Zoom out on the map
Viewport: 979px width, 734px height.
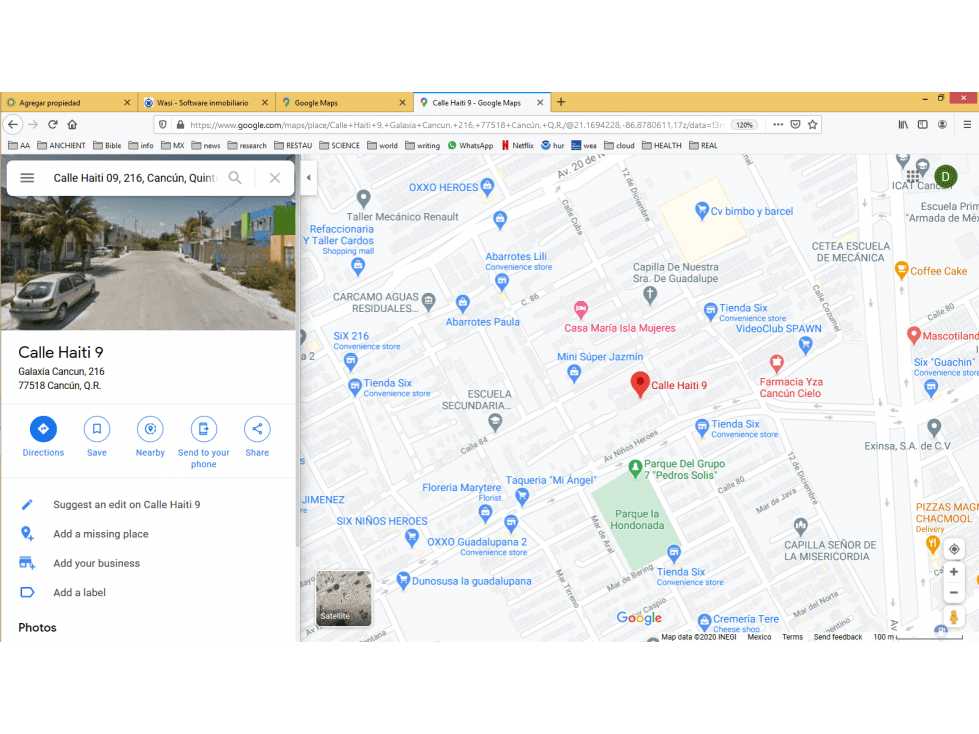[x=953, y=593]
